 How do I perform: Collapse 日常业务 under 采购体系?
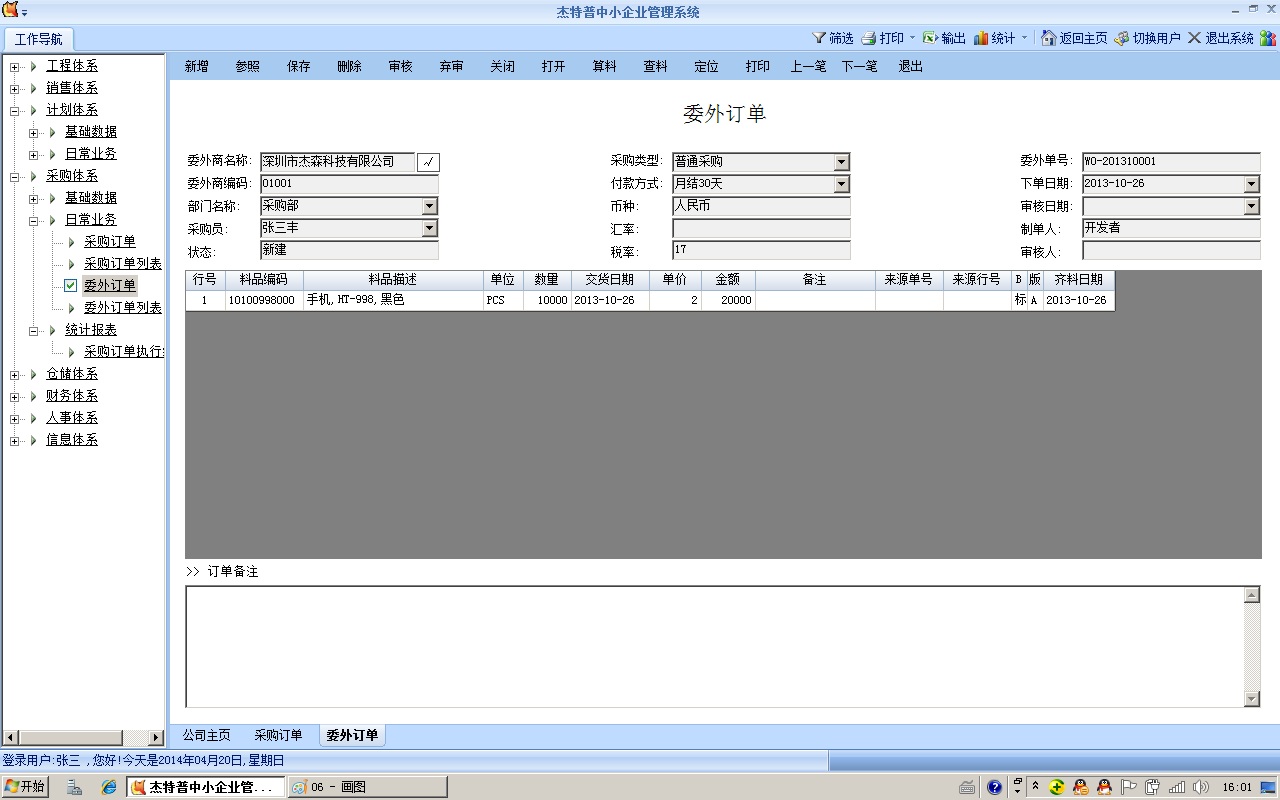(34, 220)
